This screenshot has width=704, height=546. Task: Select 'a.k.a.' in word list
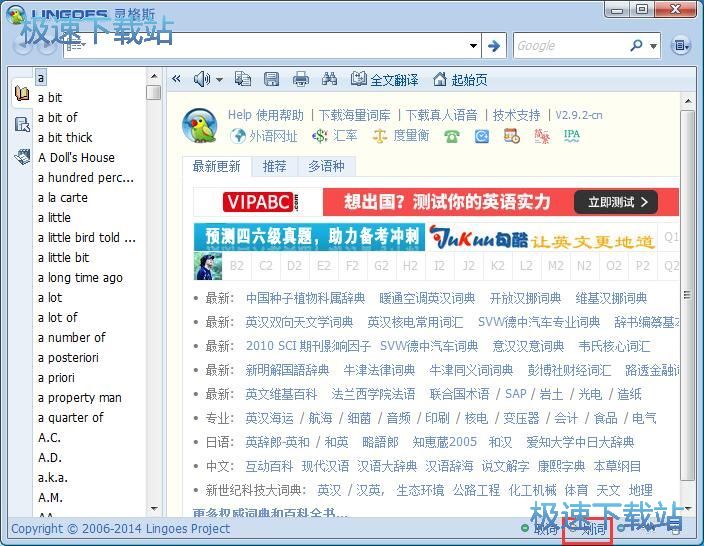[53, 478]
